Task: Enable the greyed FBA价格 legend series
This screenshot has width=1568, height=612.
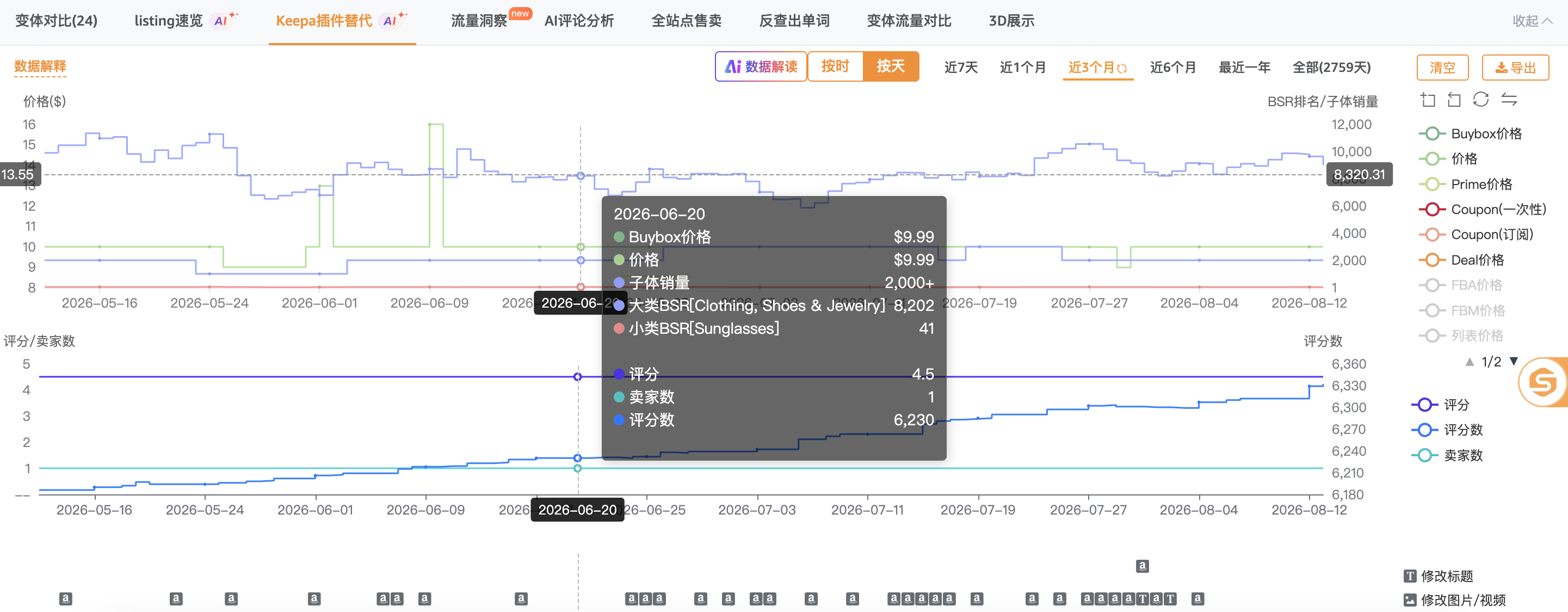Action: point(1460,285)
